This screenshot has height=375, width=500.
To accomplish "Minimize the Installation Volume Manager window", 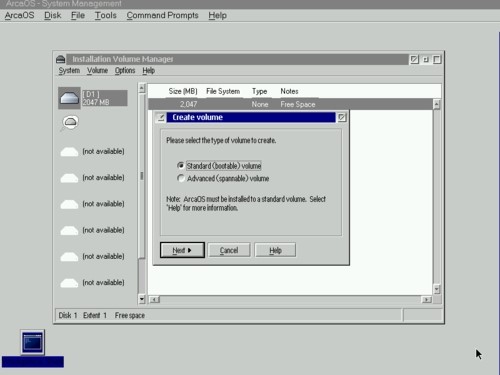I will point(426,59).
